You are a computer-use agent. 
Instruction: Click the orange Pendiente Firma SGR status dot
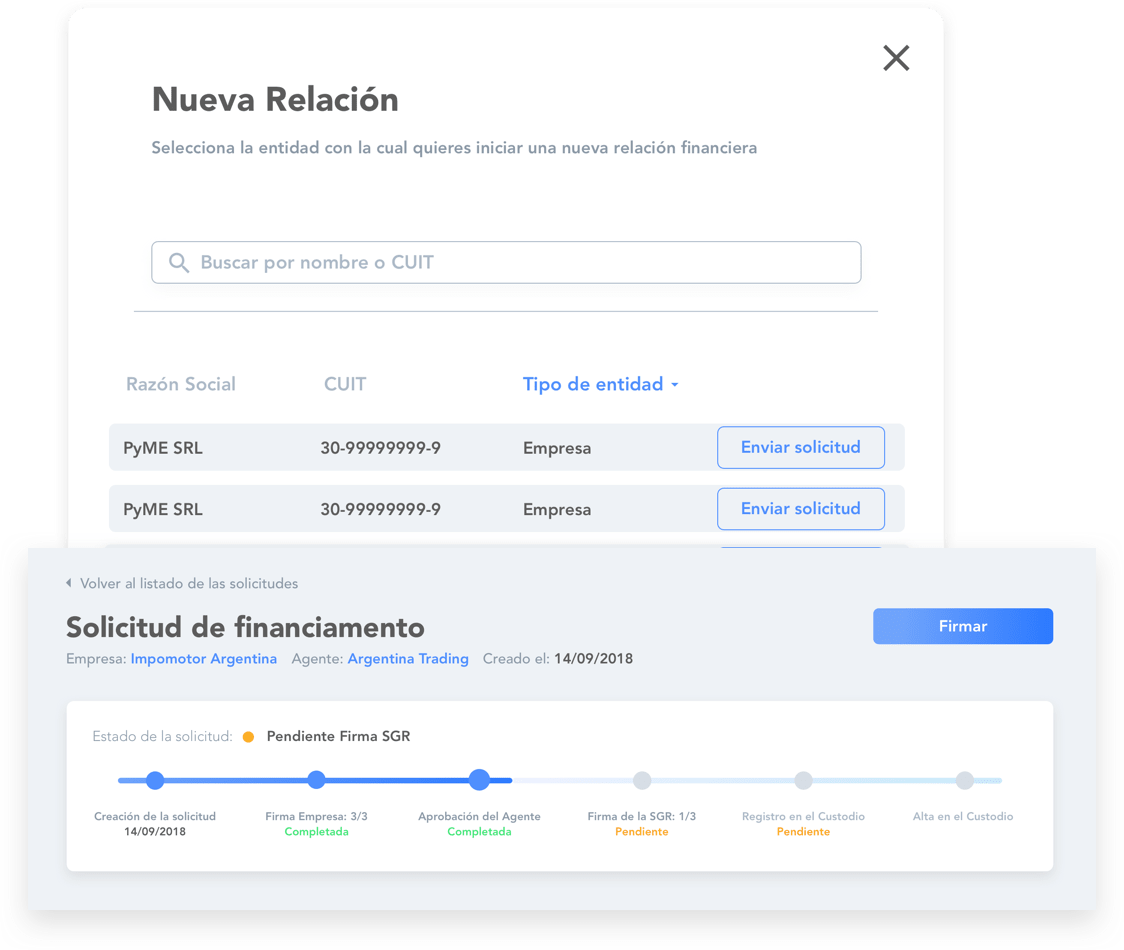(x=248, y=737)
